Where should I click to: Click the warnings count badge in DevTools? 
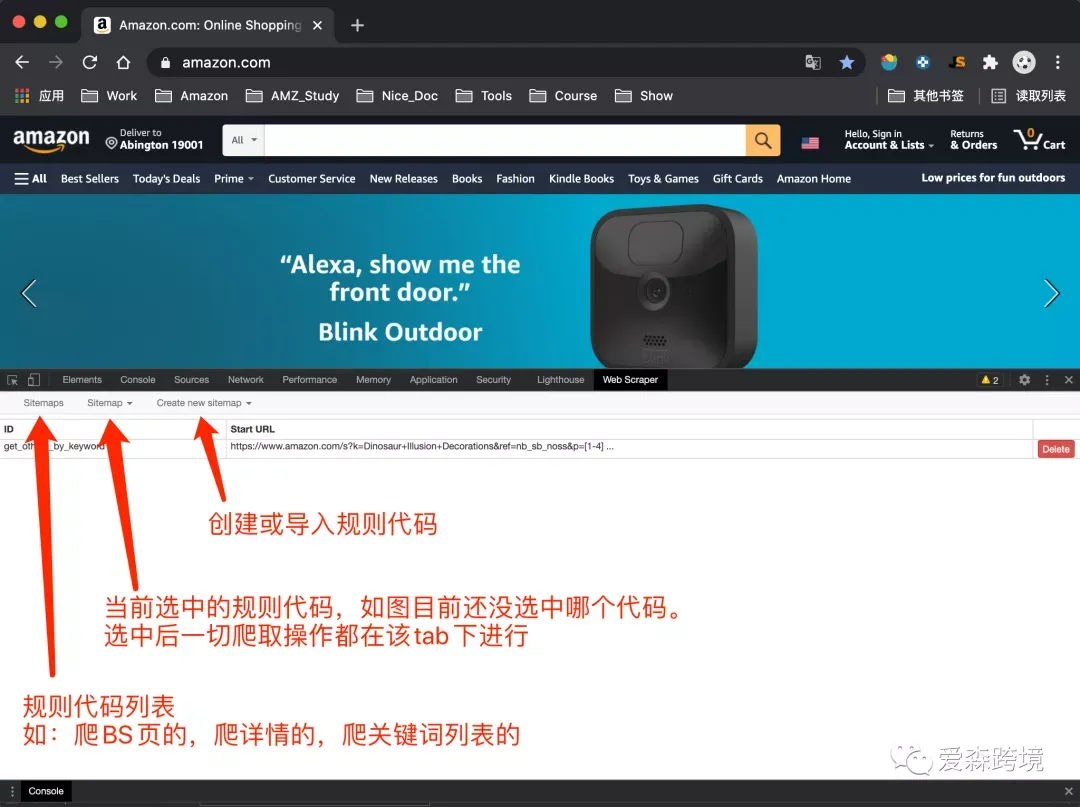point(990,380)
